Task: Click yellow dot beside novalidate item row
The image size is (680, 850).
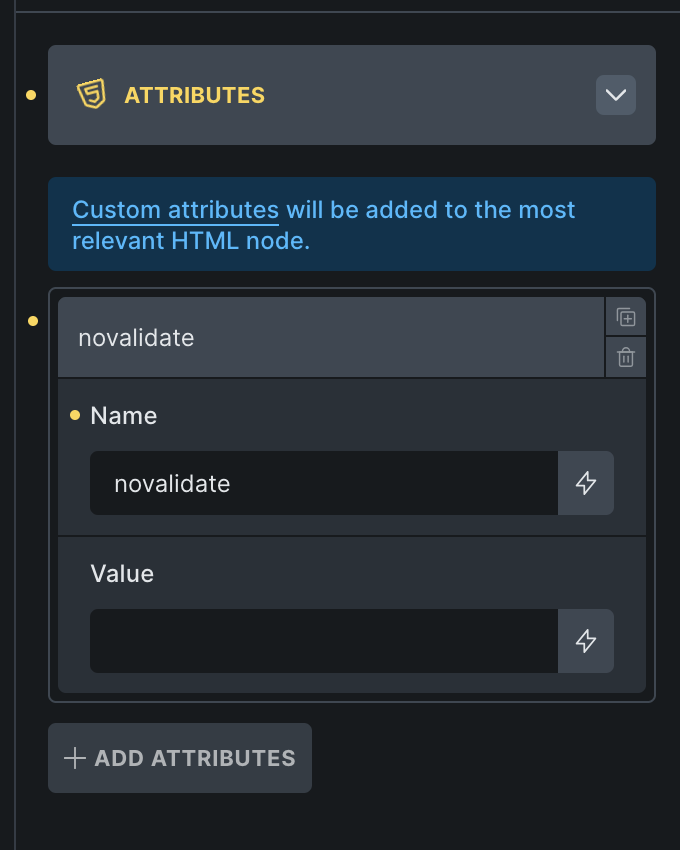Action: tap(33, 321)
